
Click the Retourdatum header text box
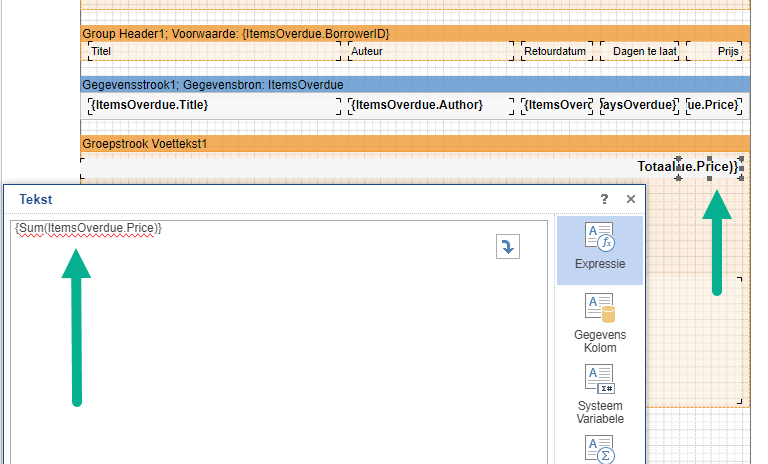pyautogui.click(x=556, y=50)
